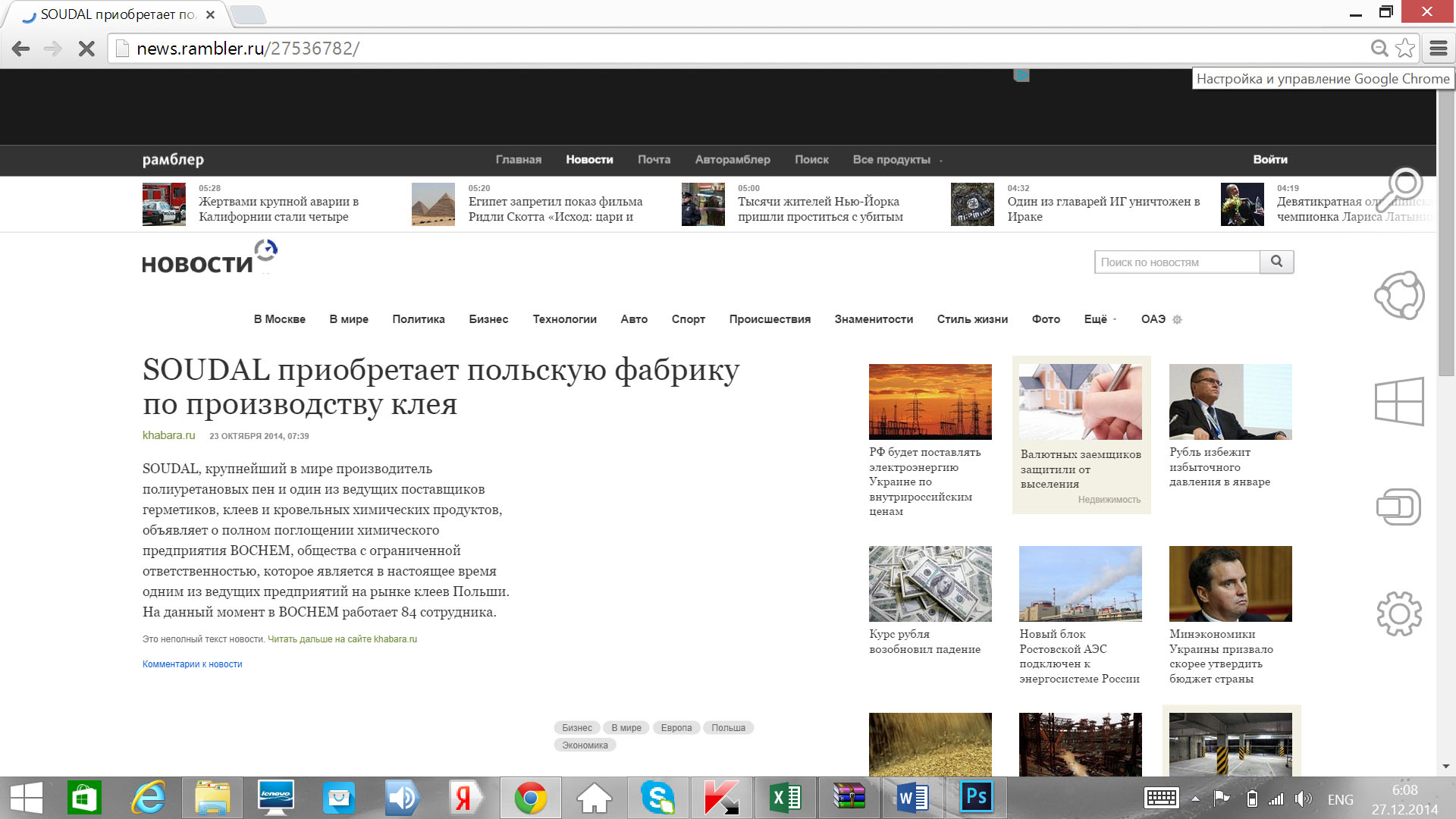
Task: Click the рамблер logo
Action: 173,160
